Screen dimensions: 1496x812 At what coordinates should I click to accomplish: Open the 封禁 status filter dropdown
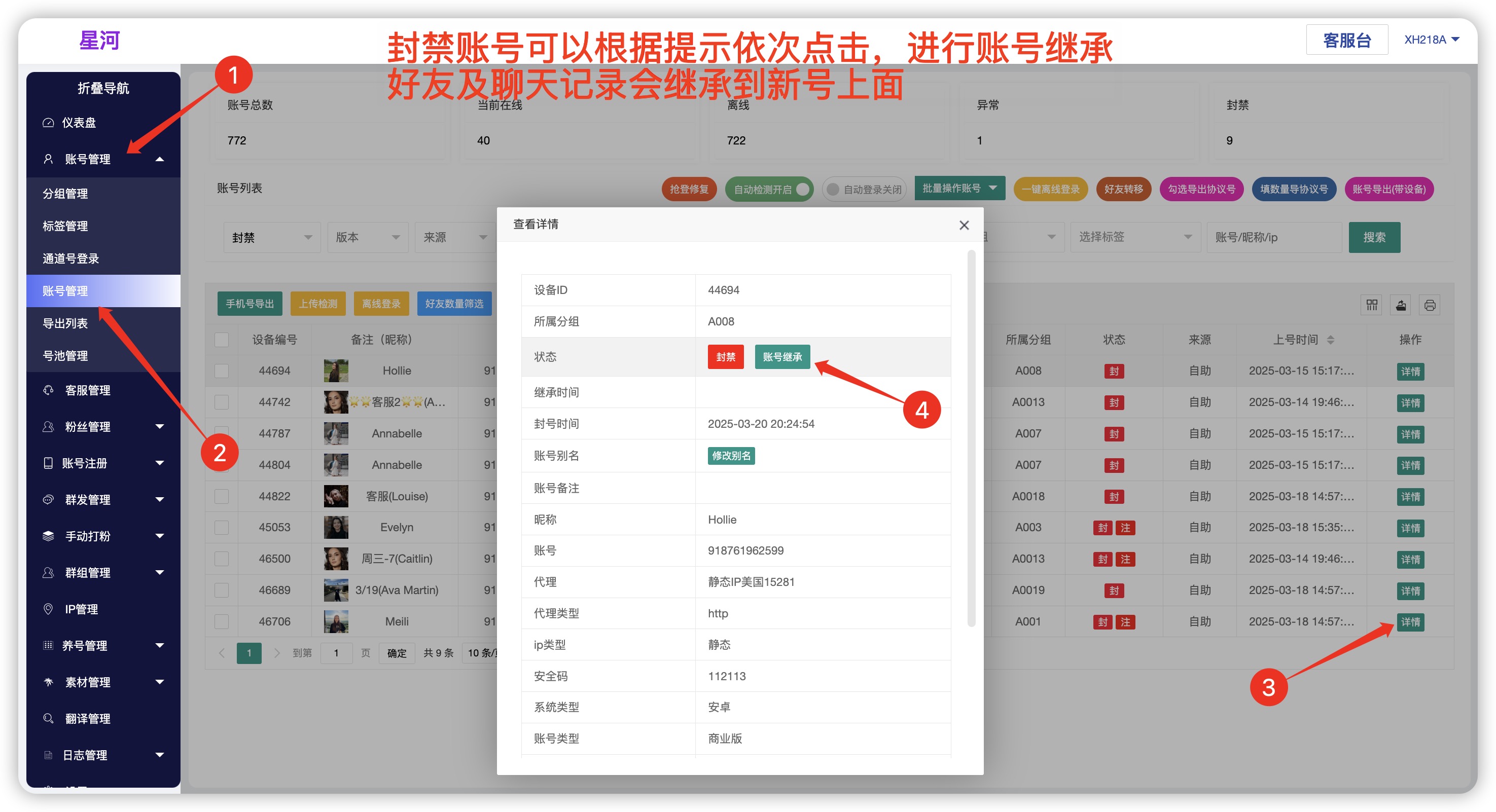[271, 237]
